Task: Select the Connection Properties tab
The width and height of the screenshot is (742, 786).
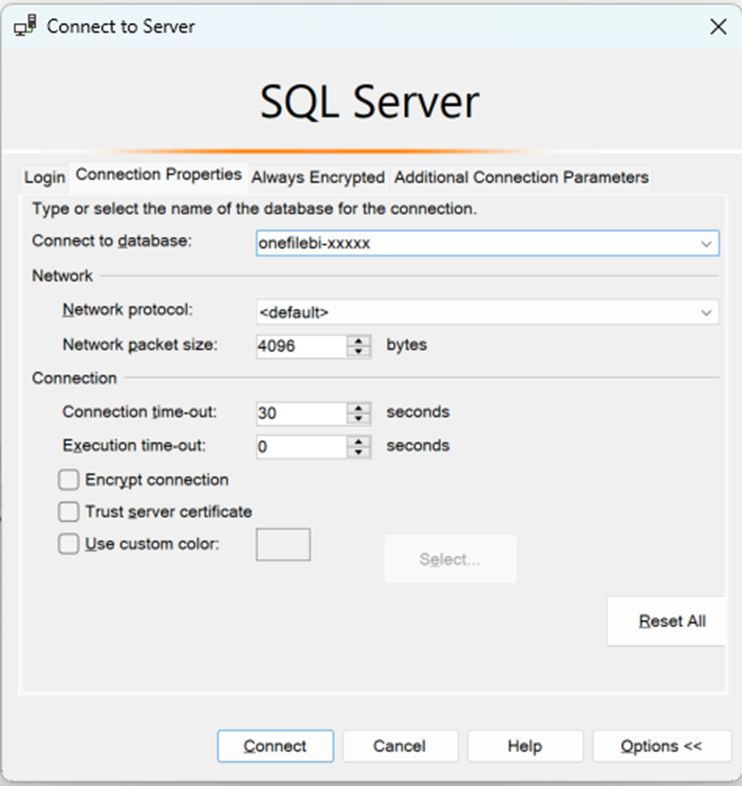Action: [158, 174]
